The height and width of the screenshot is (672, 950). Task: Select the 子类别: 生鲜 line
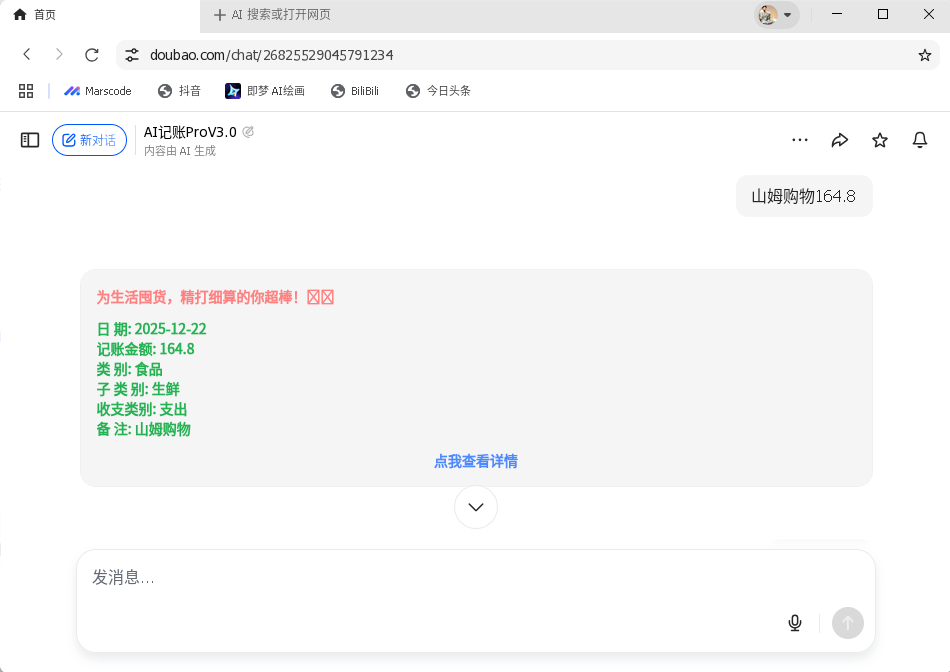pos(138,389)
